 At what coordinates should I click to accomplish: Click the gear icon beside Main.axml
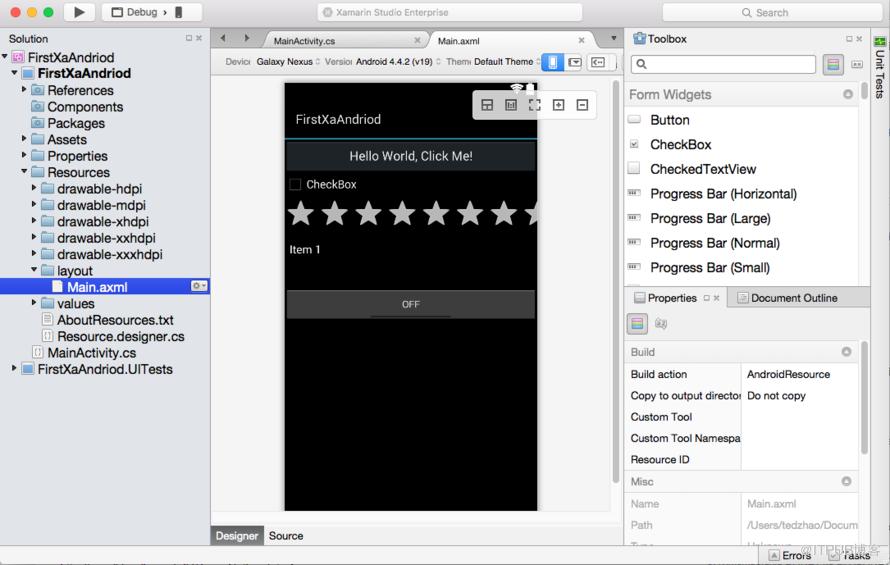pyautogui.click(x=199, y=286)
